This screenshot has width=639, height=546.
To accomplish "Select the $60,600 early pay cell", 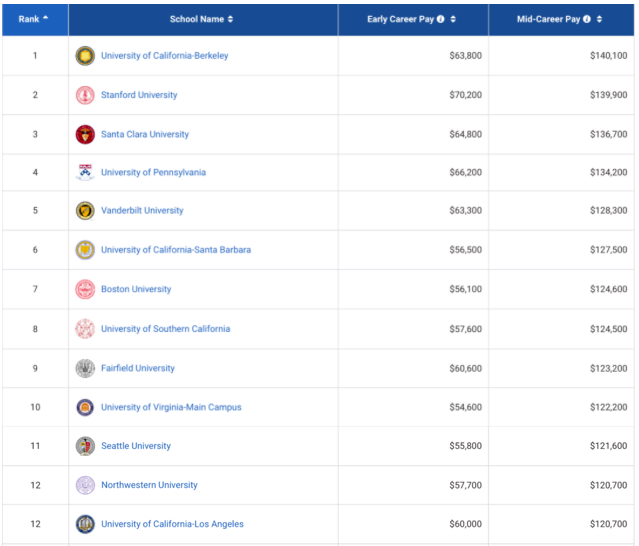I will point(413,368).
